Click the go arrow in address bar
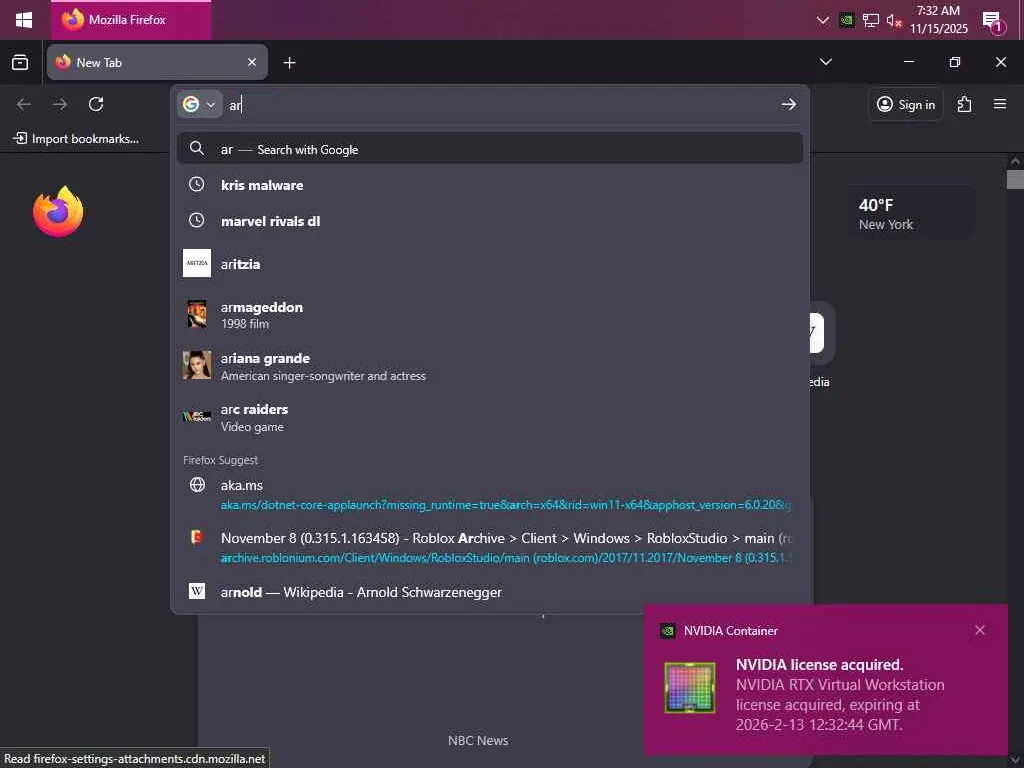The width and height of the screenshot is (1024, 768). point(788,104)
